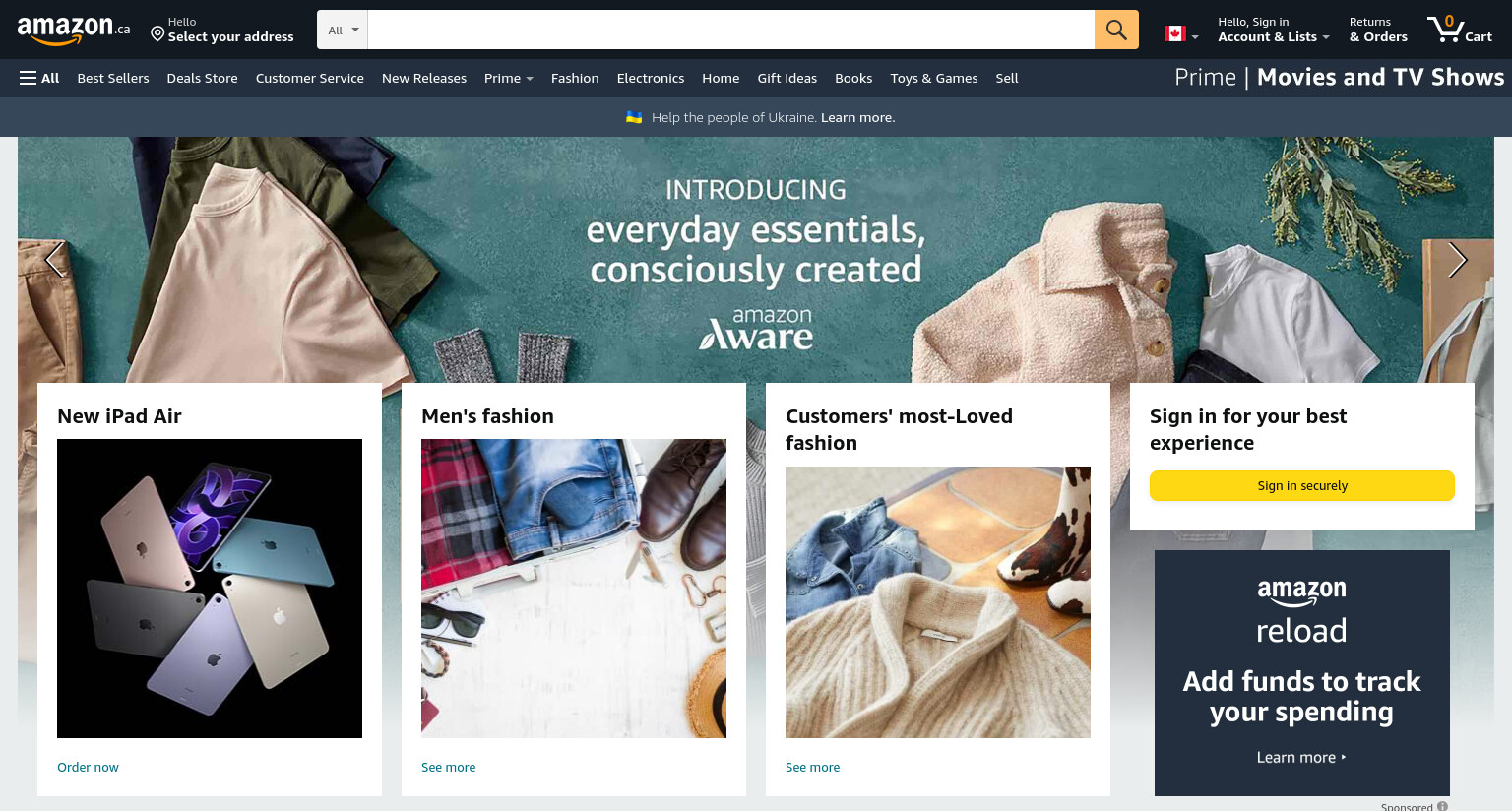This screenshot has height=811, width=1512.
Task: Click the New iPad Air card title
Action: [x=119, y=416]
